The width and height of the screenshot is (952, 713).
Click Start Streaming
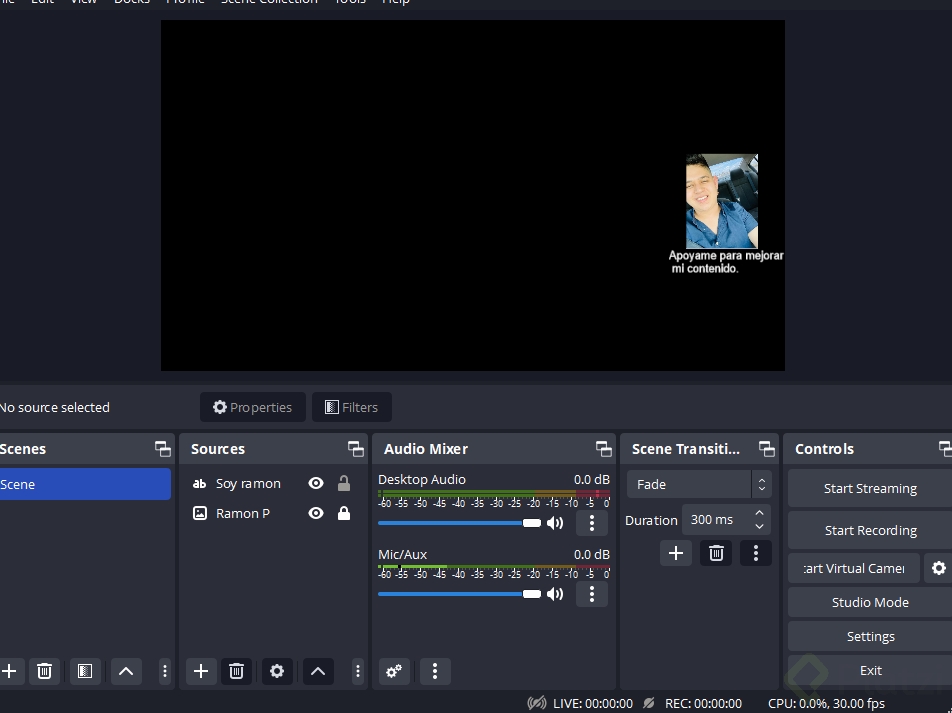869,488
